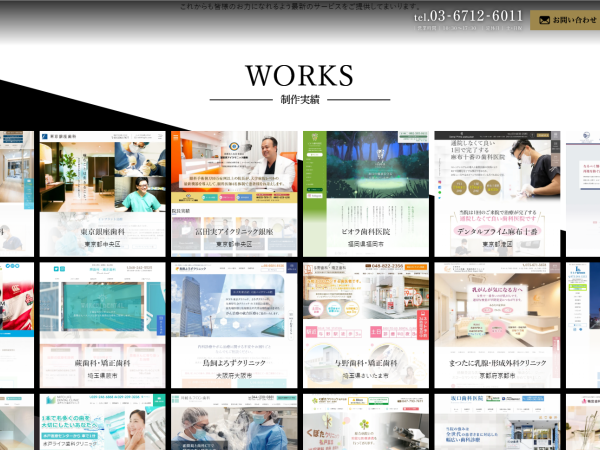Open the 蕨歯科・矯正歯科 work thumbnail

pyautogui.click(x=103, y=325)
